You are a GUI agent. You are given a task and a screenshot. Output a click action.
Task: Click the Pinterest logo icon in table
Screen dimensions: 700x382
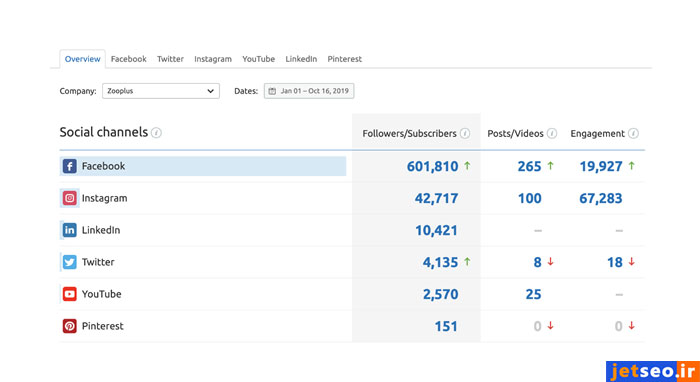pyautogui.click(x=70, y=326)
